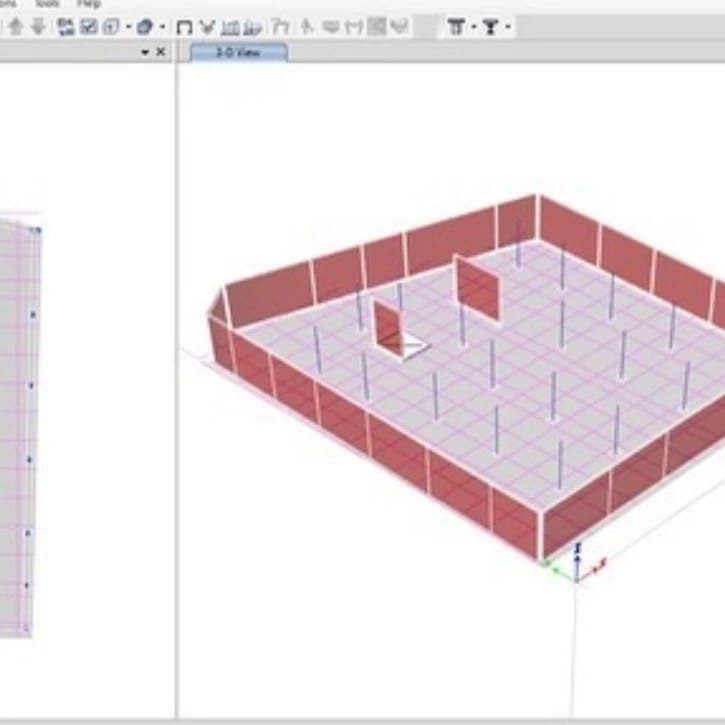The image size is (725, 725).
Task: Click the concrete frame design icon
Action: click(x=491, y=27)
